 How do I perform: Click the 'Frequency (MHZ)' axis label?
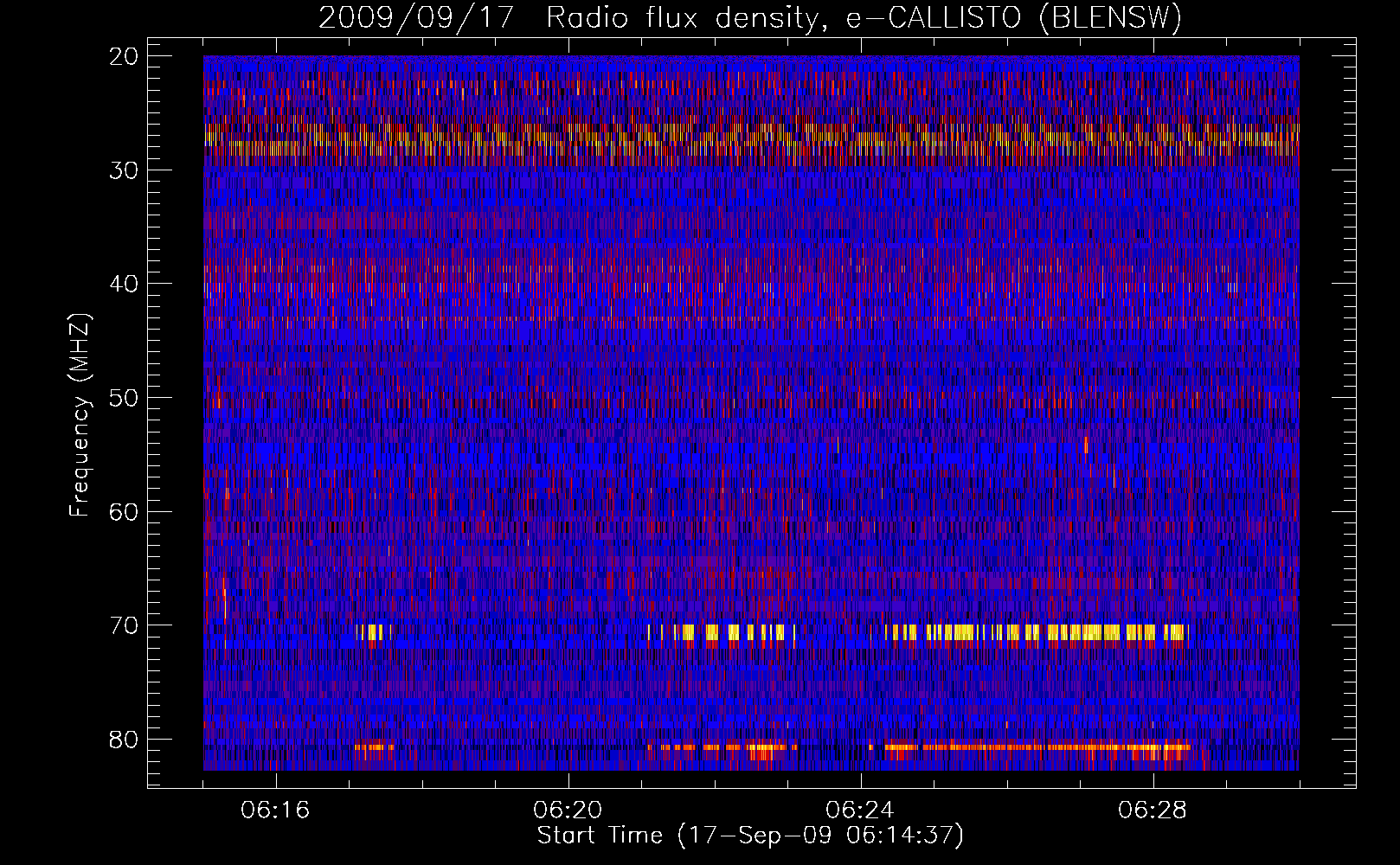point(80,415)
